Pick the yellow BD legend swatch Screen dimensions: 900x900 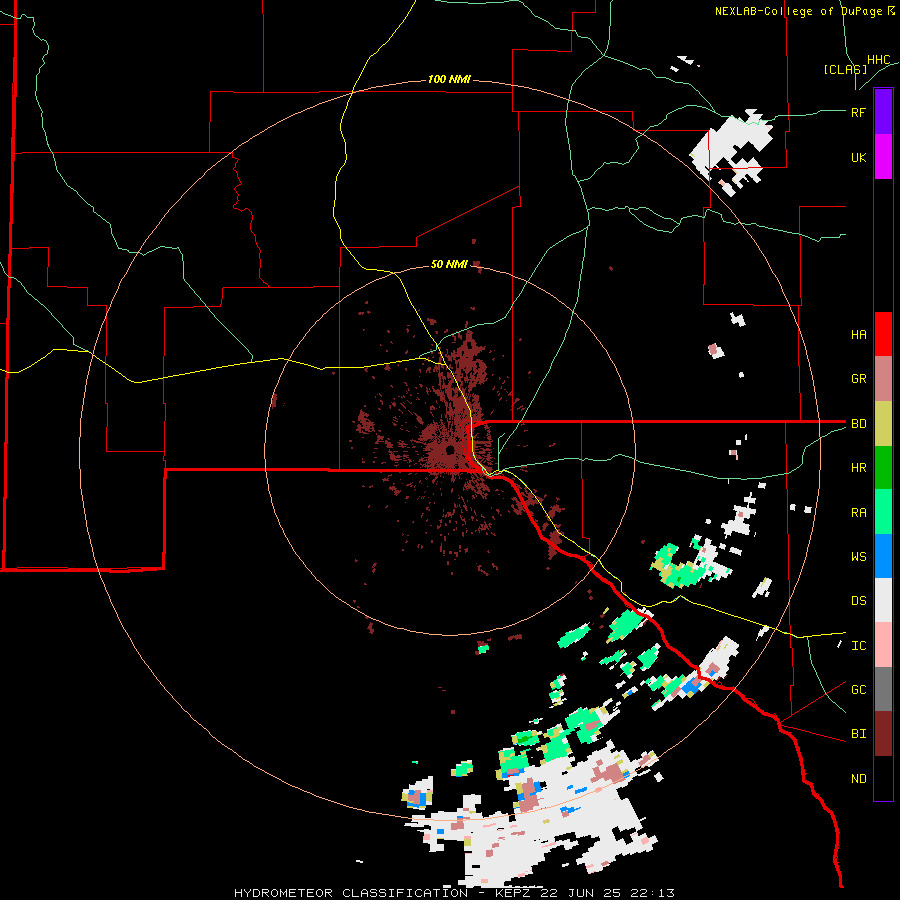click(883, 424)
